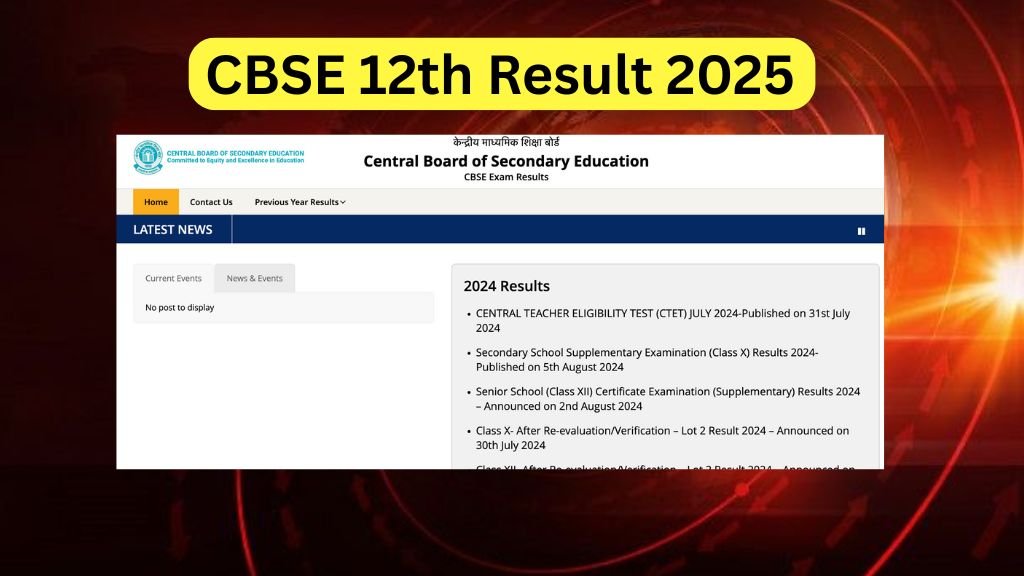Open the Contact Us page
Screen dimensions: 1024x576
[211, 202]
